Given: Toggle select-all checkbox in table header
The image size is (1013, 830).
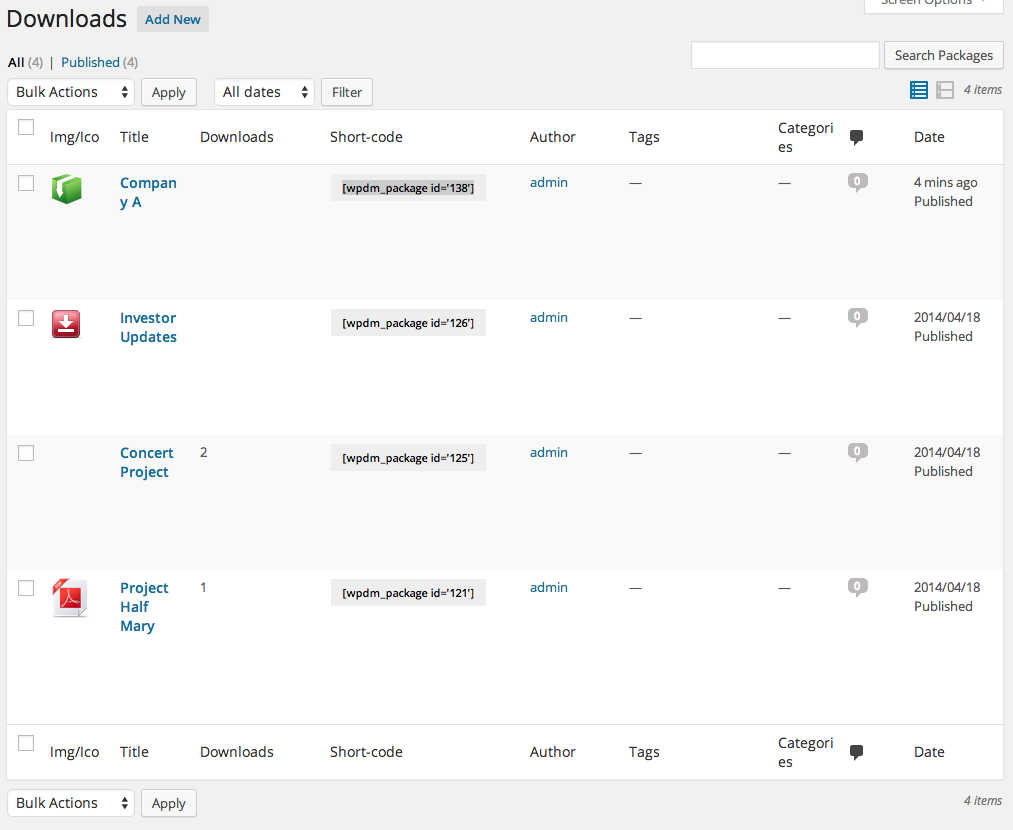Looking at the screenshot, I should click(26, 127).
